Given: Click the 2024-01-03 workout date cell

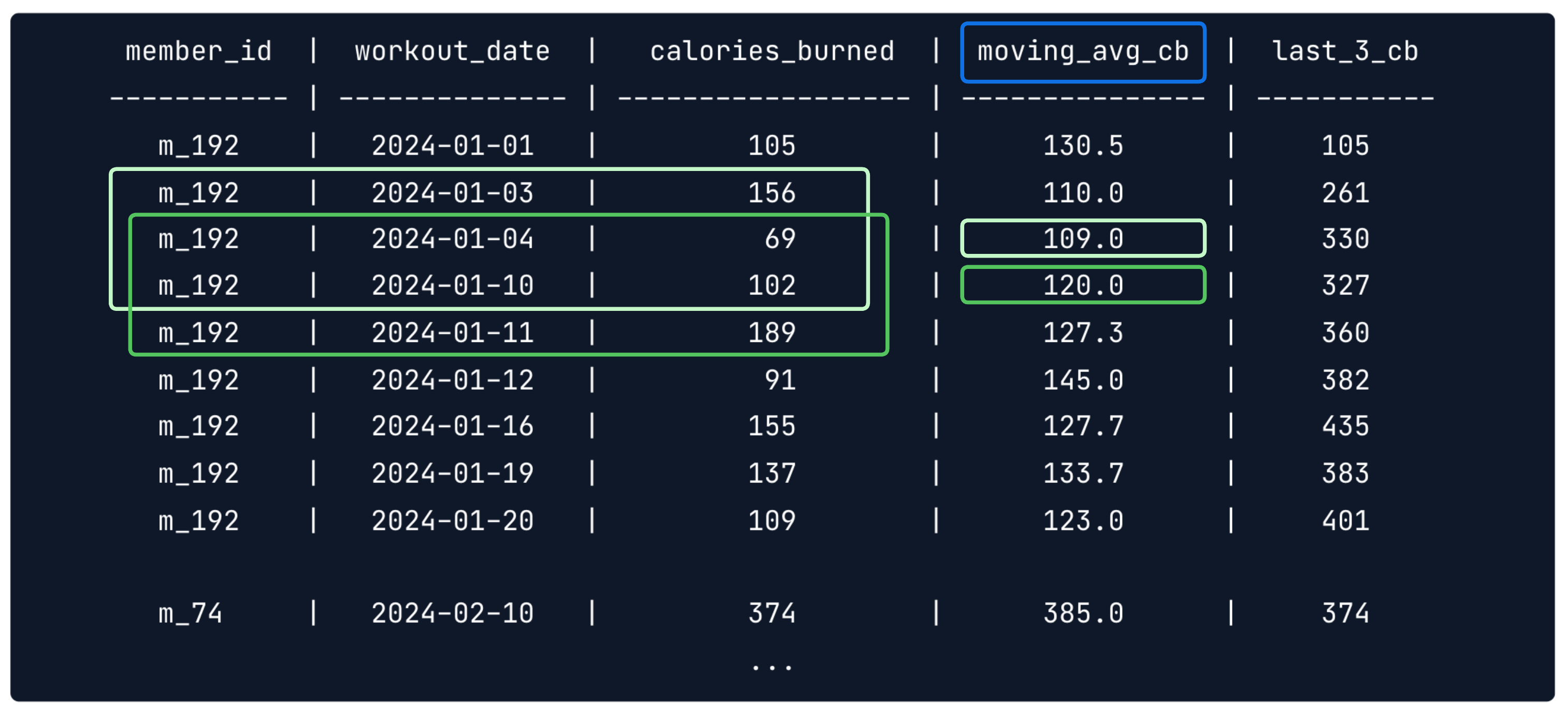Looking at the screenshot, I should 452,193.
